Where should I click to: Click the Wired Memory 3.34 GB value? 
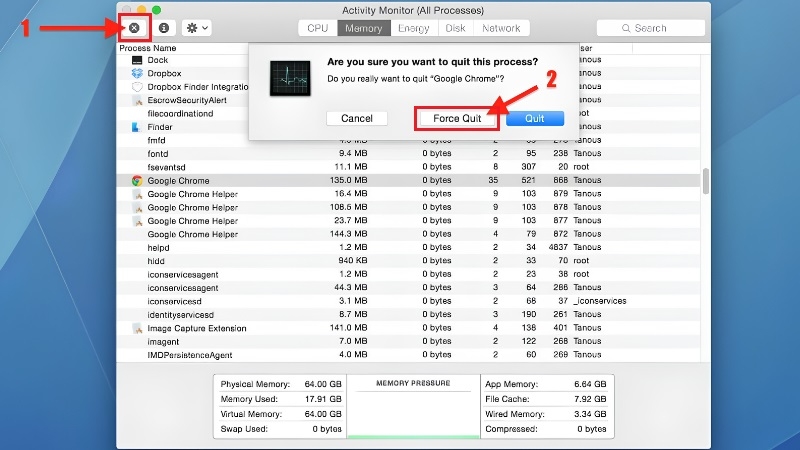(x=590, y=414)
